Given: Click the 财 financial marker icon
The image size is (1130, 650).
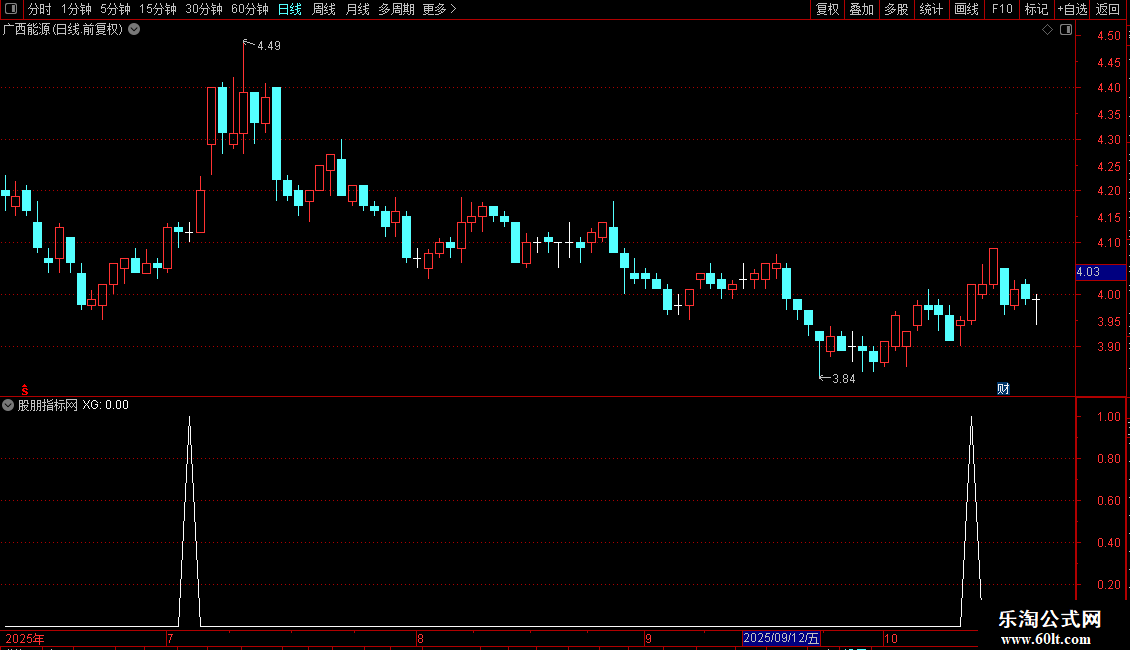Looking at the screenshot, I should click(1003, 389).
